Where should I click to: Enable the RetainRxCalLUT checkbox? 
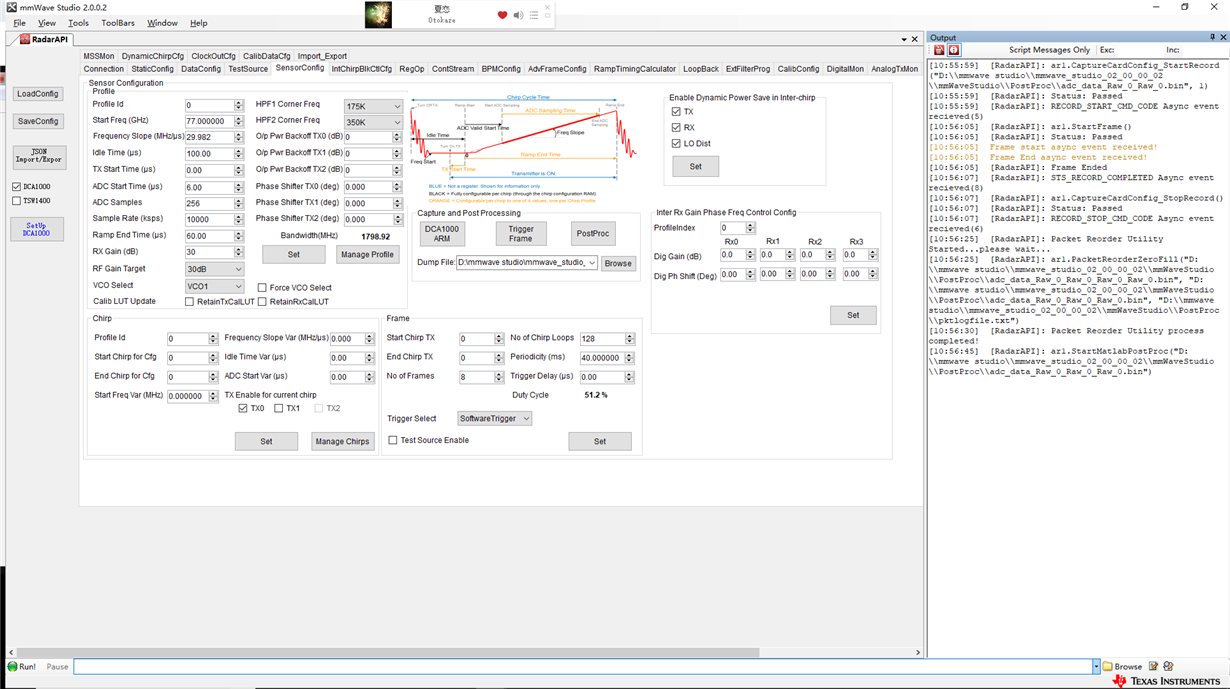point(262,302)
